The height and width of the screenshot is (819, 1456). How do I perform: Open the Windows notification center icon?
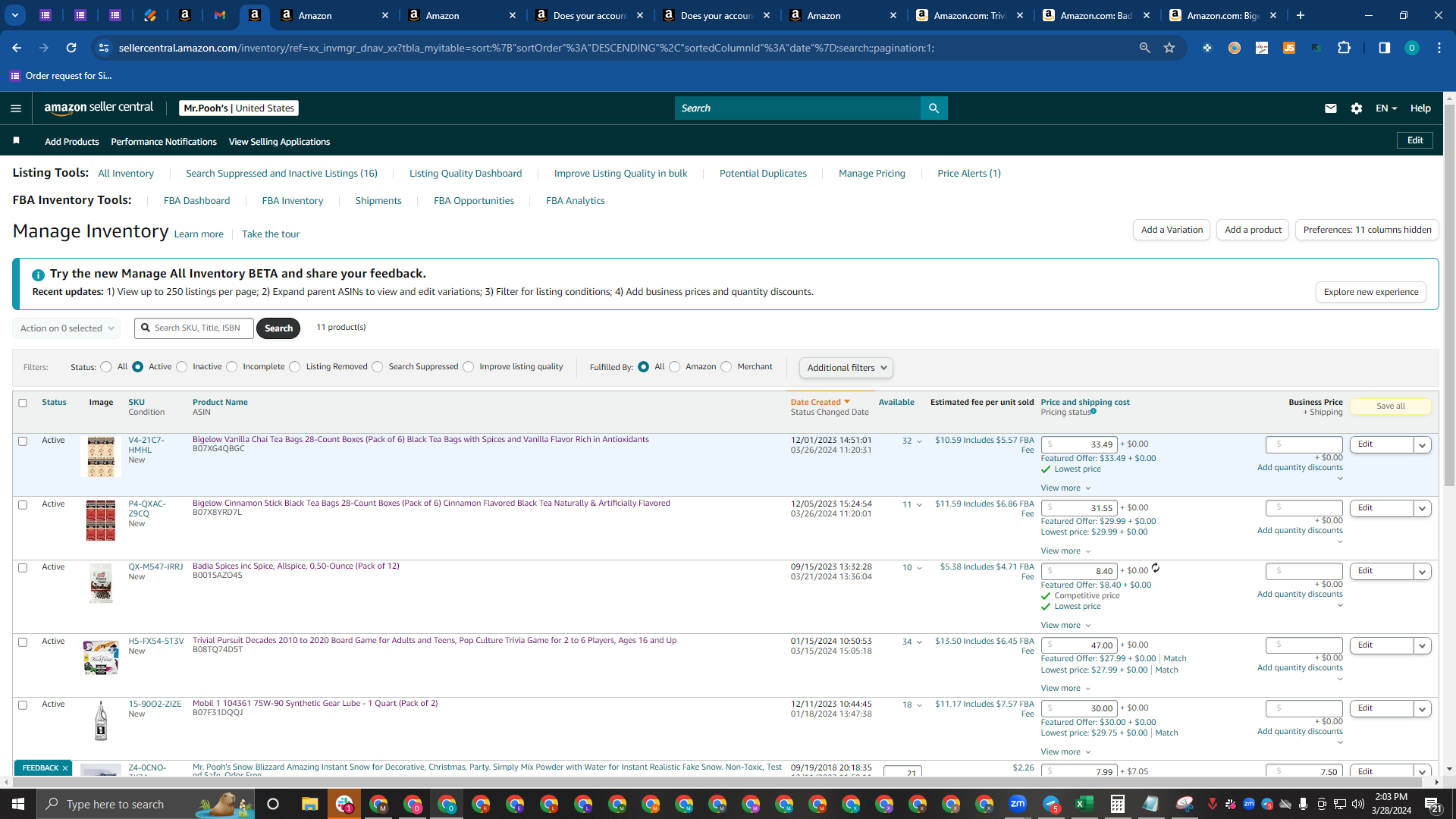[1433, 804]
